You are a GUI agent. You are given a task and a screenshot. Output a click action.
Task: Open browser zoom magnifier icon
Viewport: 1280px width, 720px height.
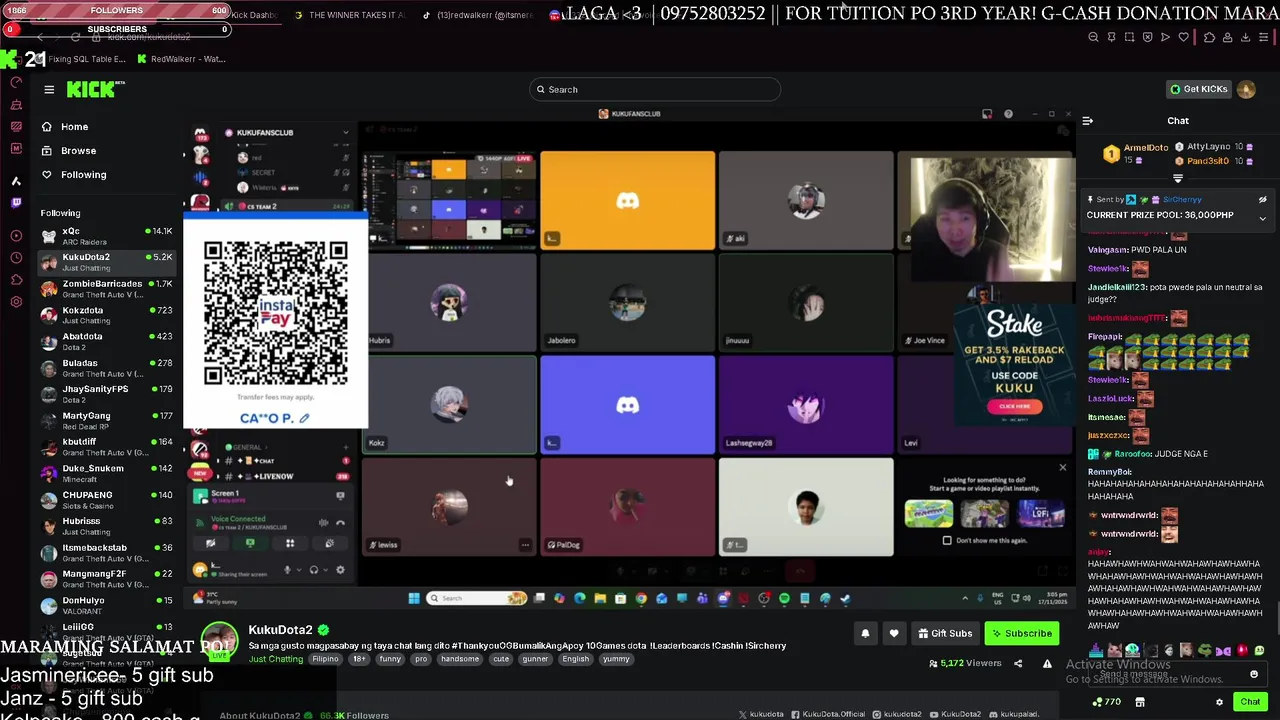click(x=1093, y=37)
